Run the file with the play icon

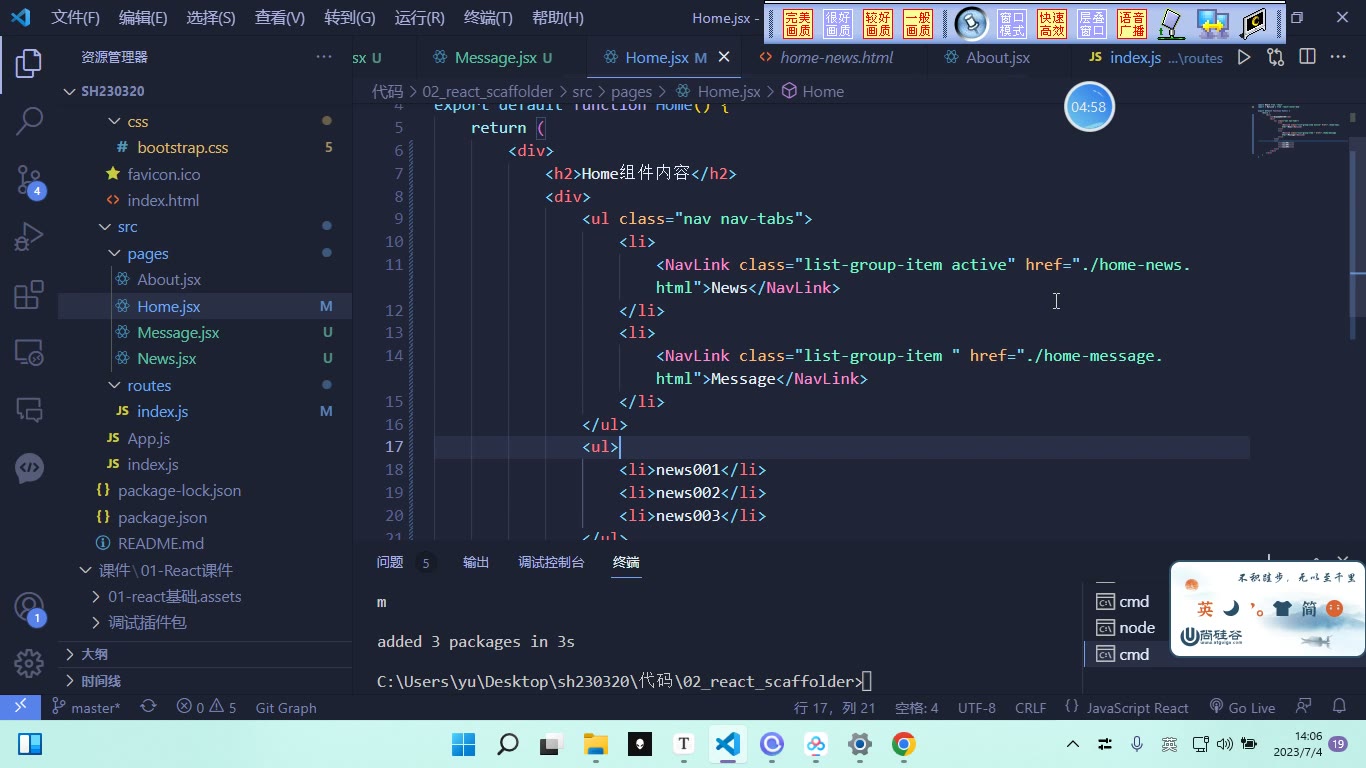coord(1244,58)
